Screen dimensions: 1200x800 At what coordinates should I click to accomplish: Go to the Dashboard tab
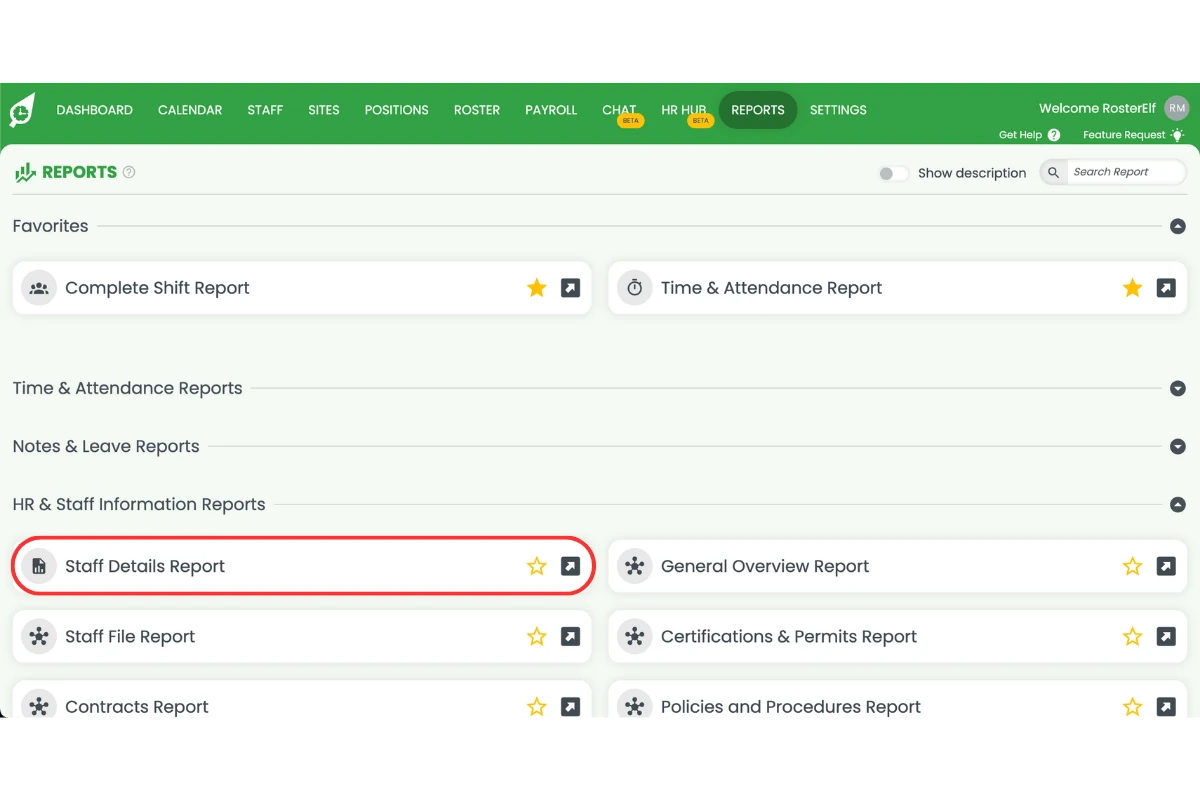[x=94, y=110]
